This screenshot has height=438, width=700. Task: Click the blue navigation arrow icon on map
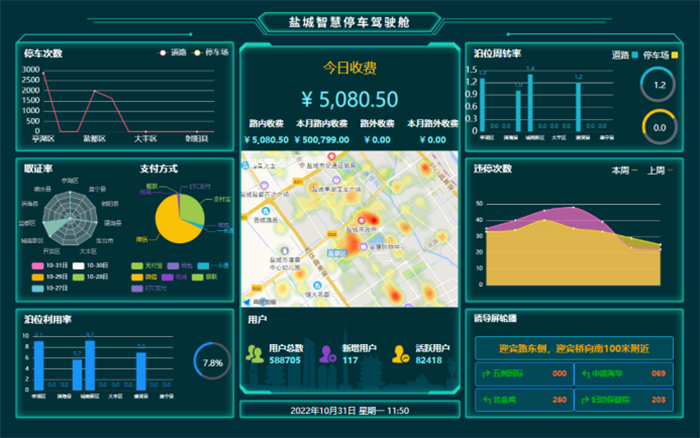[x=247, y=301]
